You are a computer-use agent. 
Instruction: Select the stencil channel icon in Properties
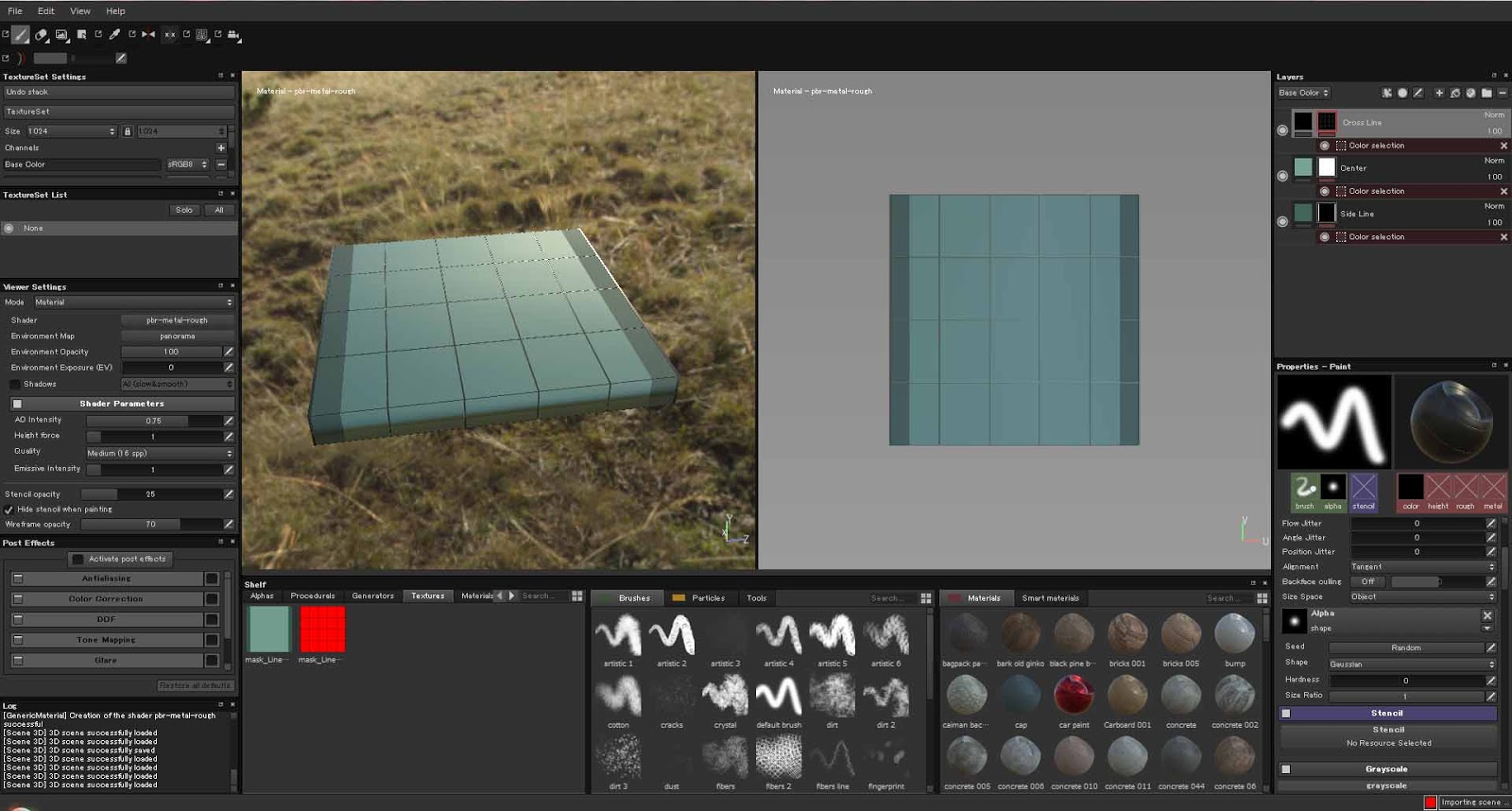1364,488
